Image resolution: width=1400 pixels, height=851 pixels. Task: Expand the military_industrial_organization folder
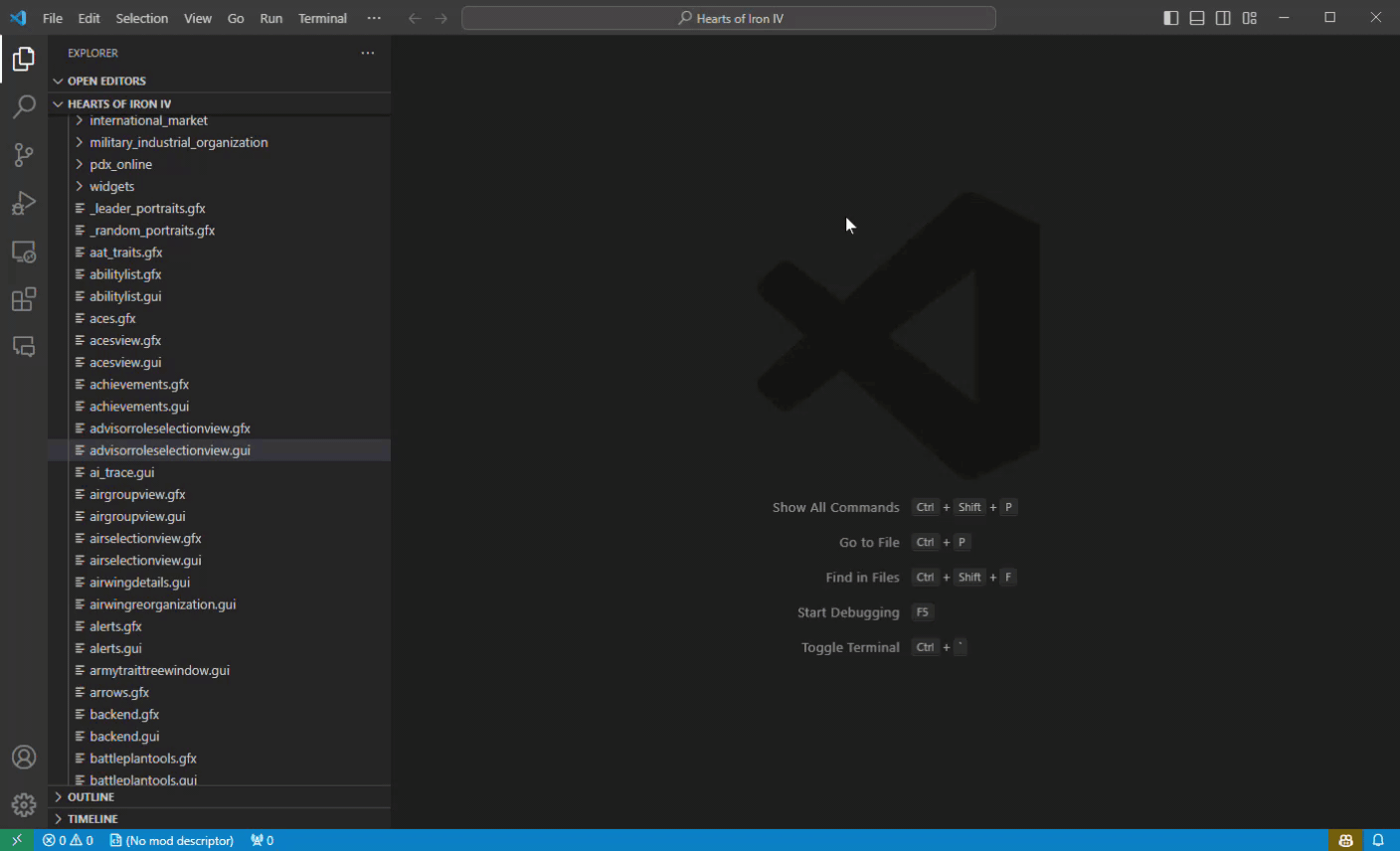coord(219,142)
